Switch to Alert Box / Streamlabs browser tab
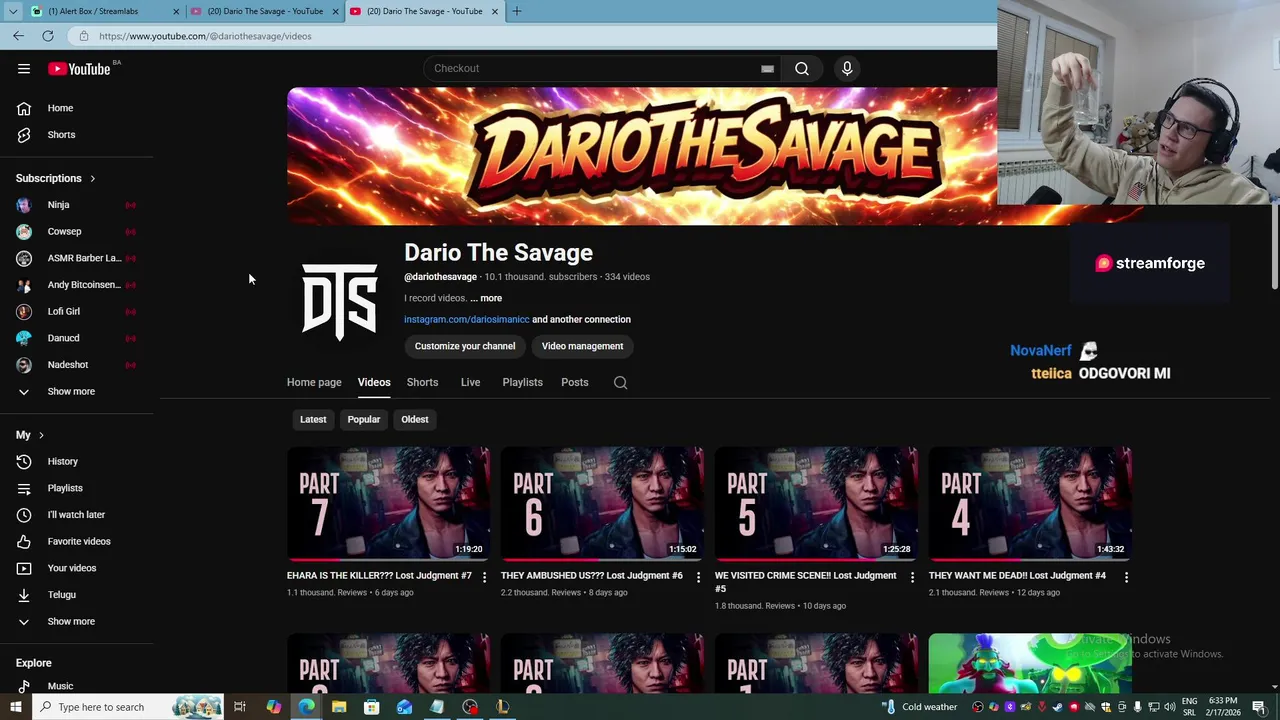Image resolution: width=1280 pixels, height=720 pixels. click(104, 11)
